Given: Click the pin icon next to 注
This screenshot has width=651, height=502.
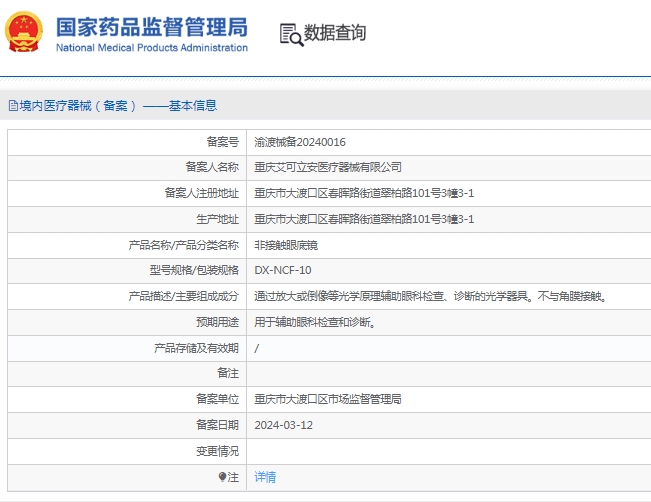Looking at the screenshot, I should point(222,477).
